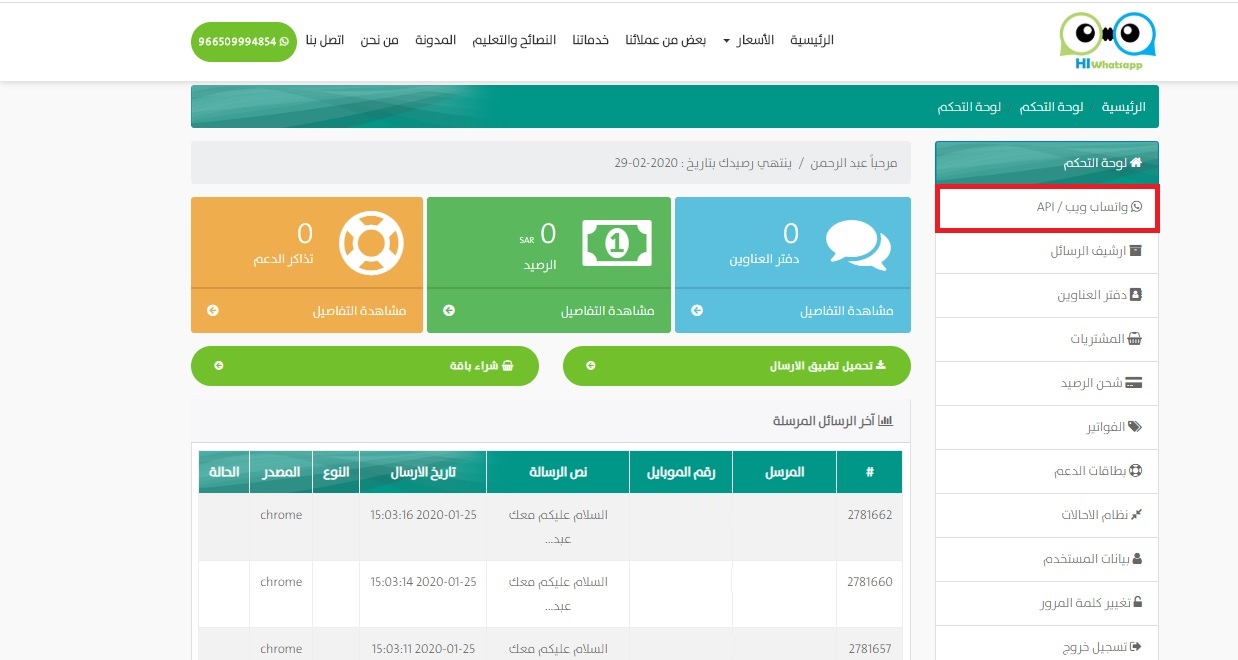Click the تاريخ الارسال column header
This screenshot has width=1238, height=660.
click(423, 472)
